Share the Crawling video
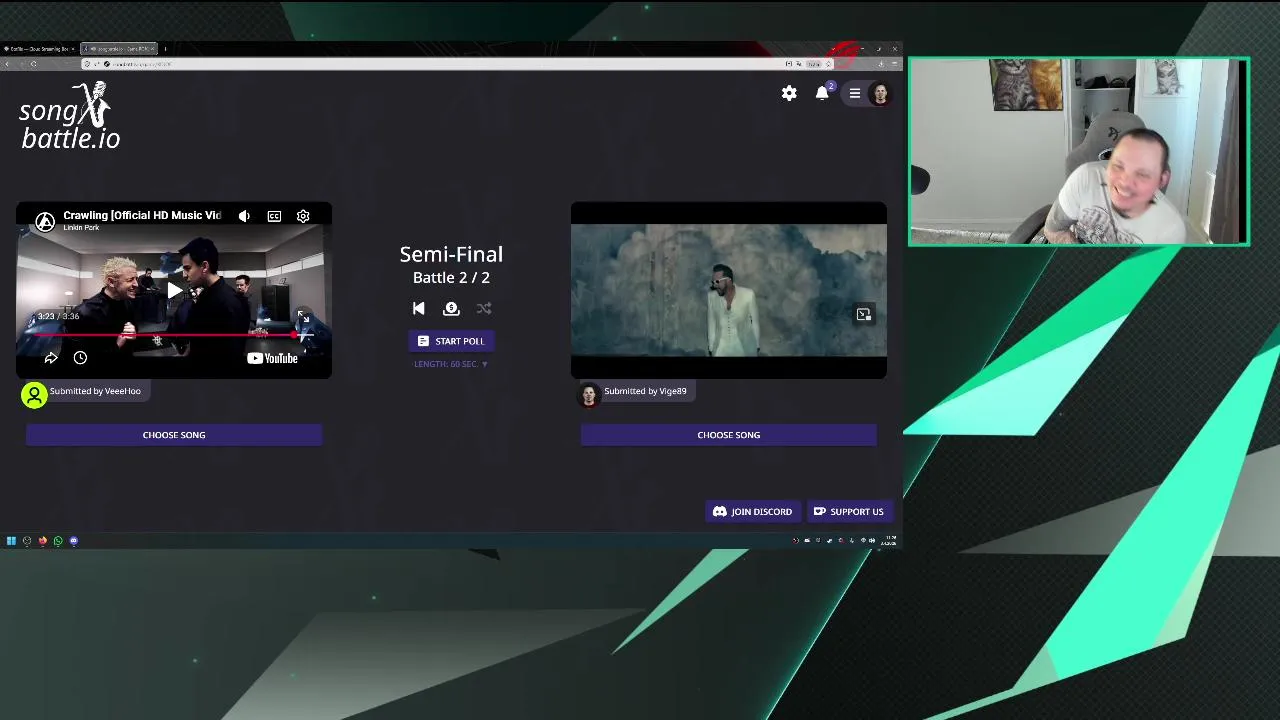 [x=51, y=358]
